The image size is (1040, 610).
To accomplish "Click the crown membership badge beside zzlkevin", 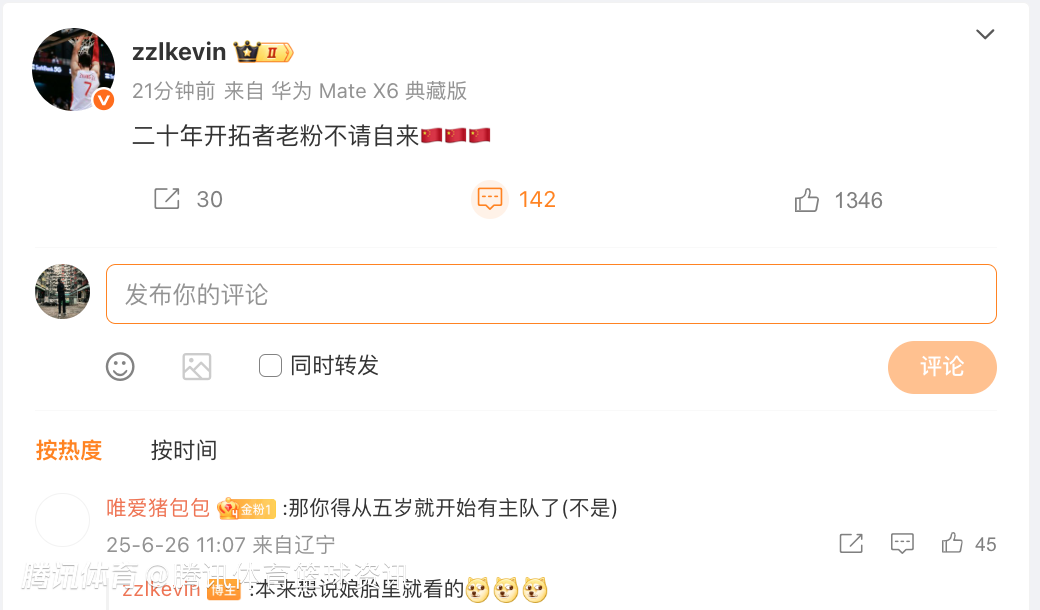I will [x=263, y=52].
